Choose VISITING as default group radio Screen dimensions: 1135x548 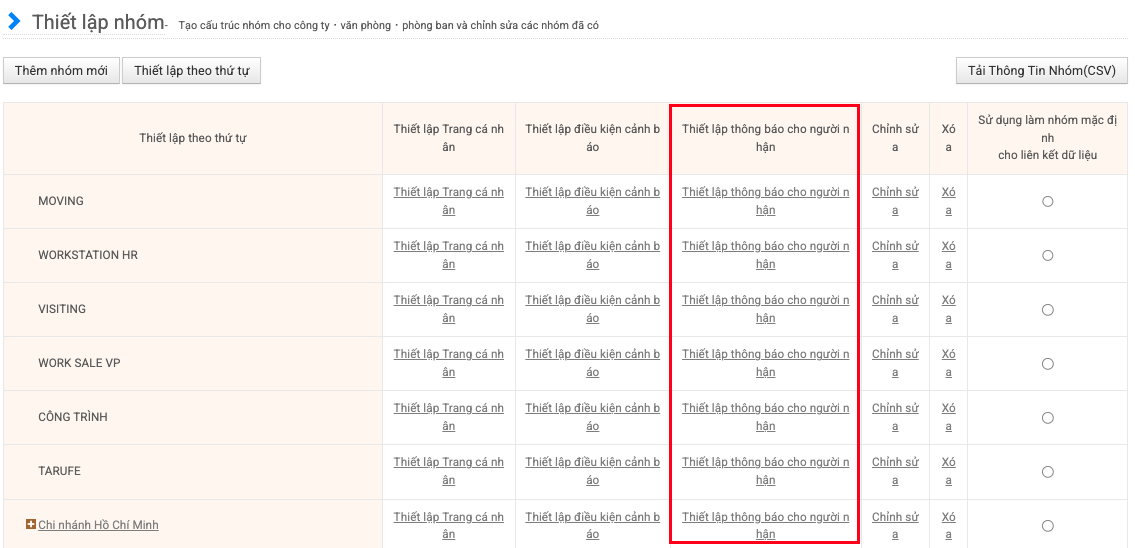(1047, 309)
